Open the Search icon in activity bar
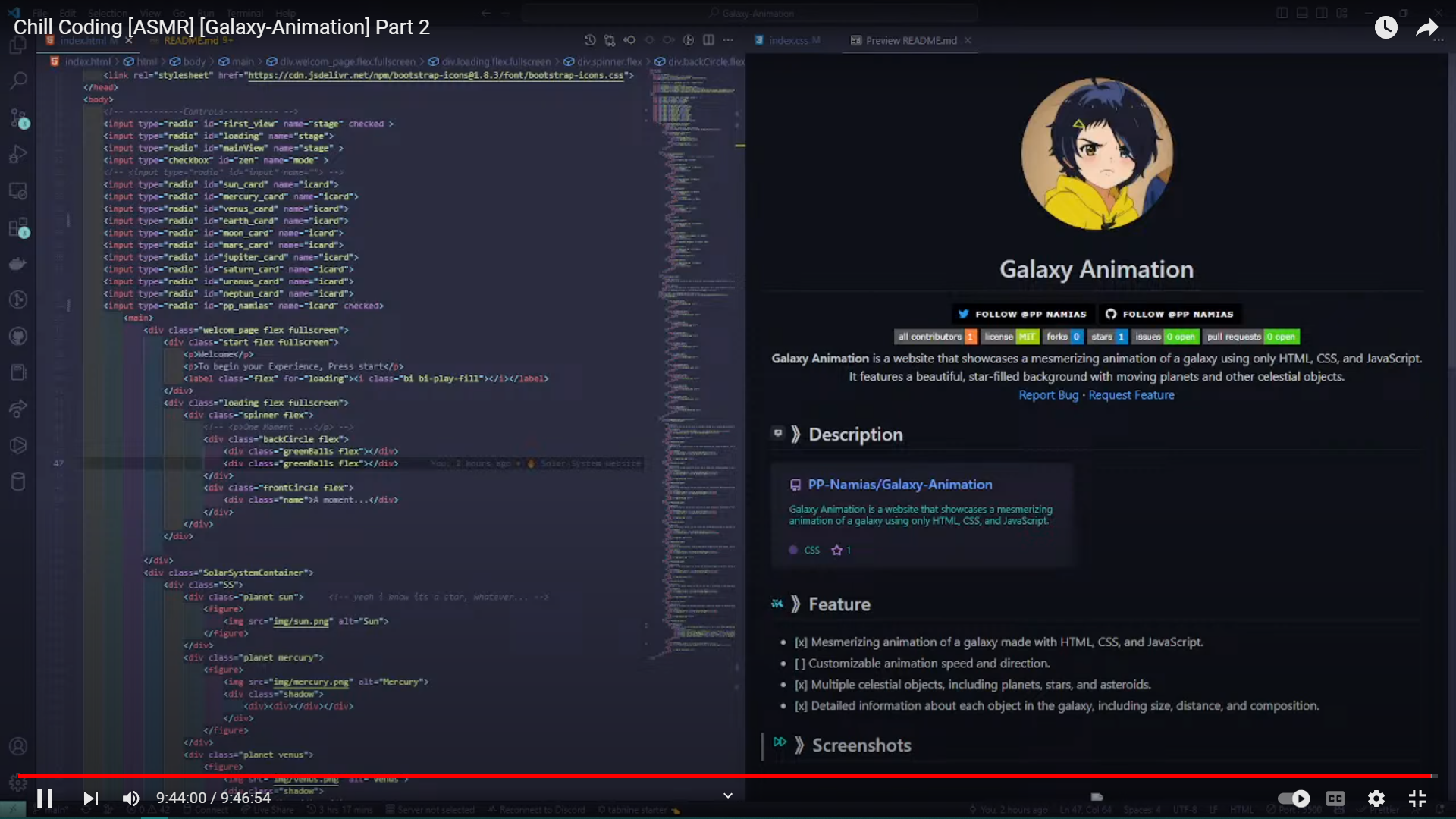The width and height of the screenshot is (1456, 819). tap(19, 80)
